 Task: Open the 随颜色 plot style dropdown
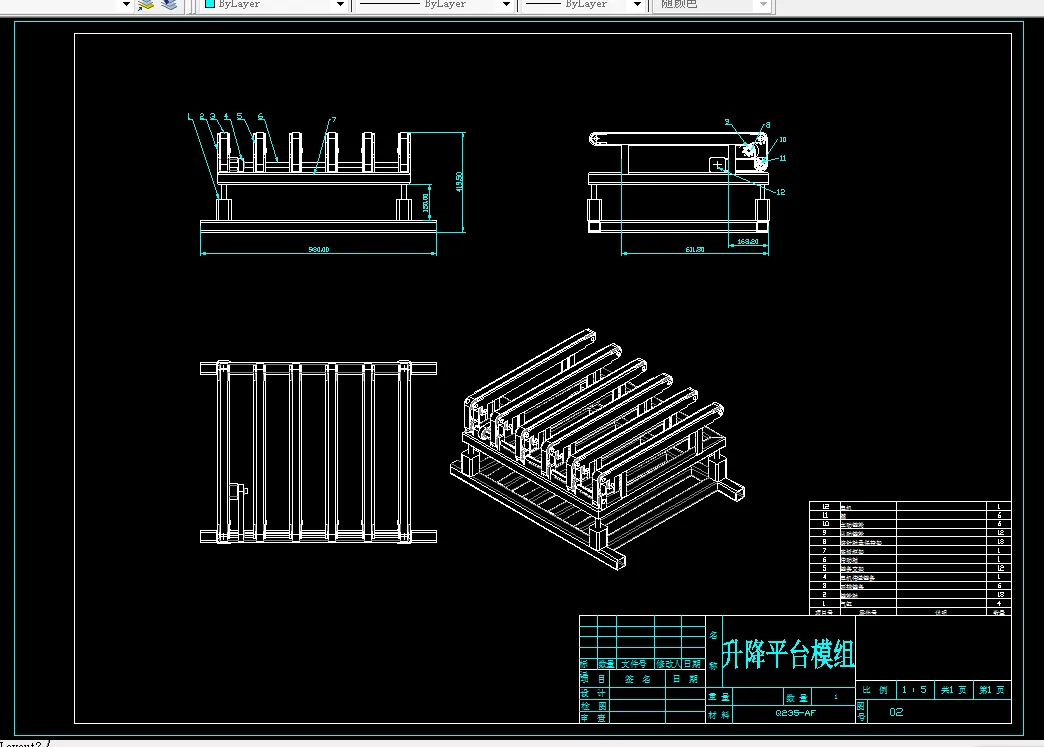763,5
